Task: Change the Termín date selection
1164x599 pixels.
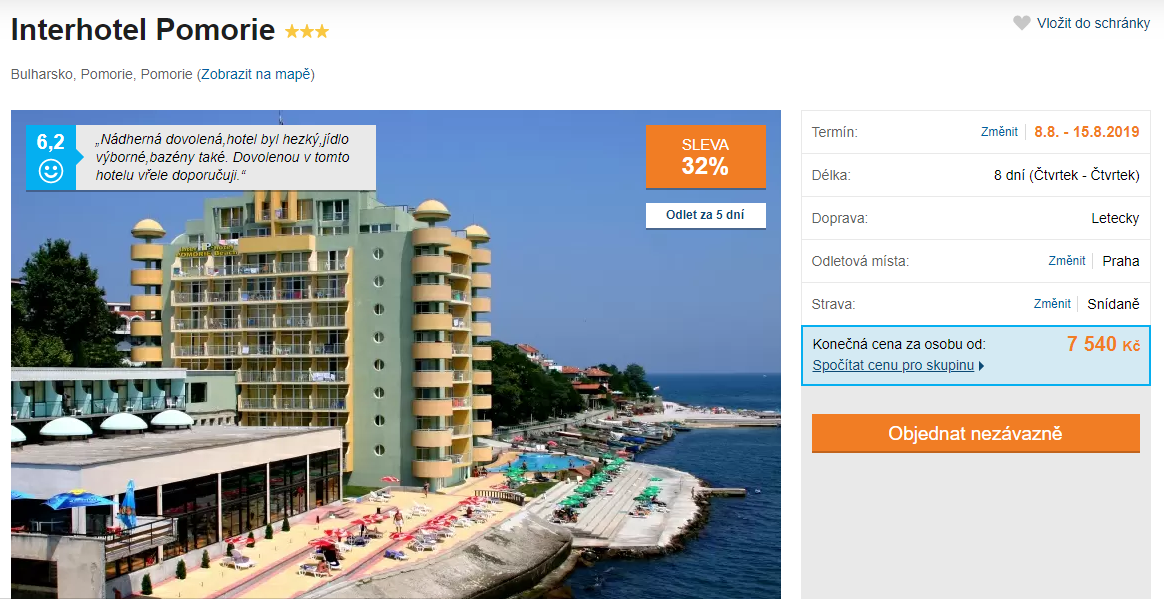Action: point(999,132)
